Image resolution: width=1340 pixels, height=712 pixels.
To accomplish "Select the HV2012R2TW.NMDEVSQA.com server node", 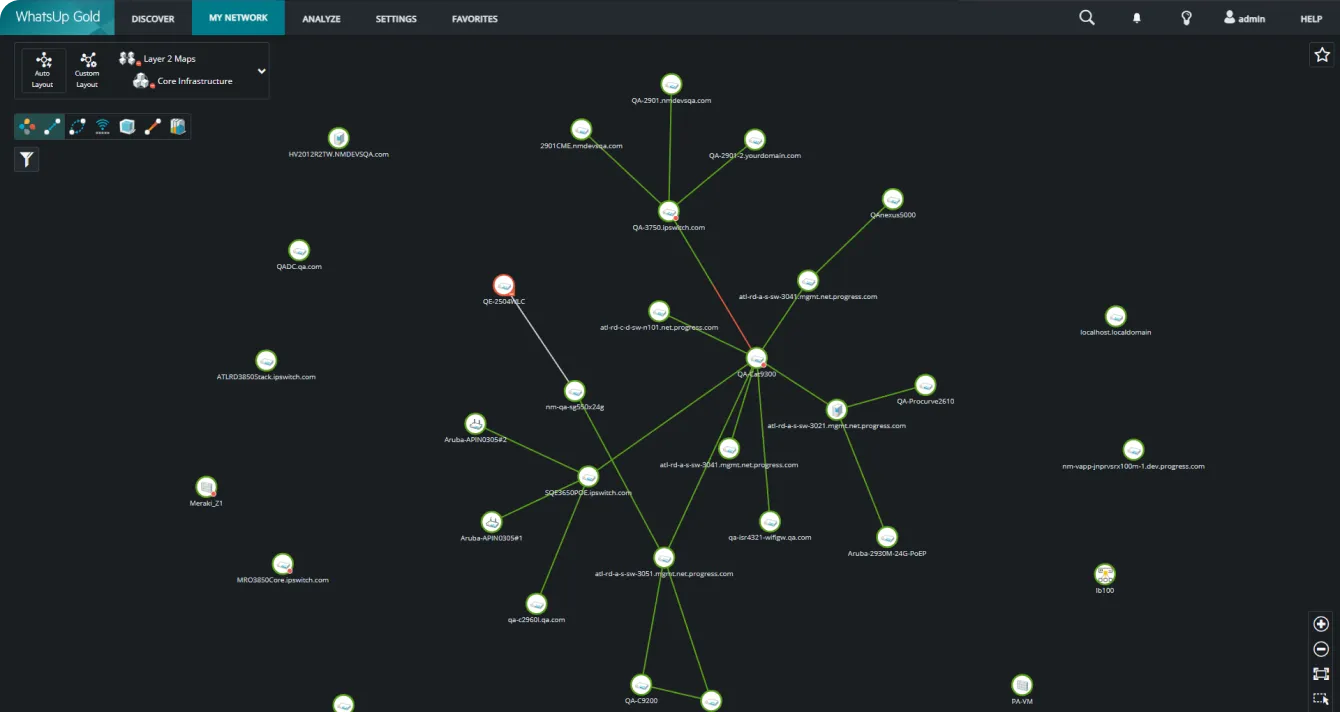I will click(x=339, y=138).
